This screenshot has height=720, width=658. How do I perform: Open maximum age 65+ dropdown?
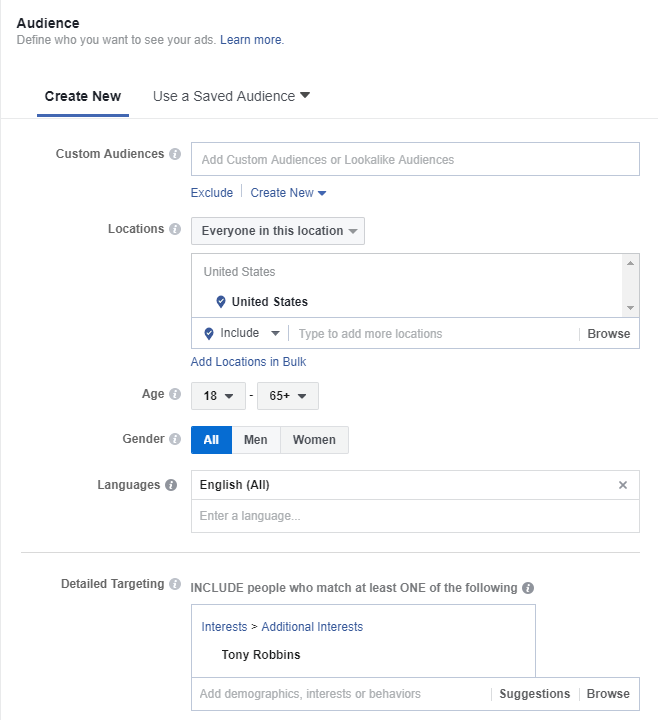point(287,396)
